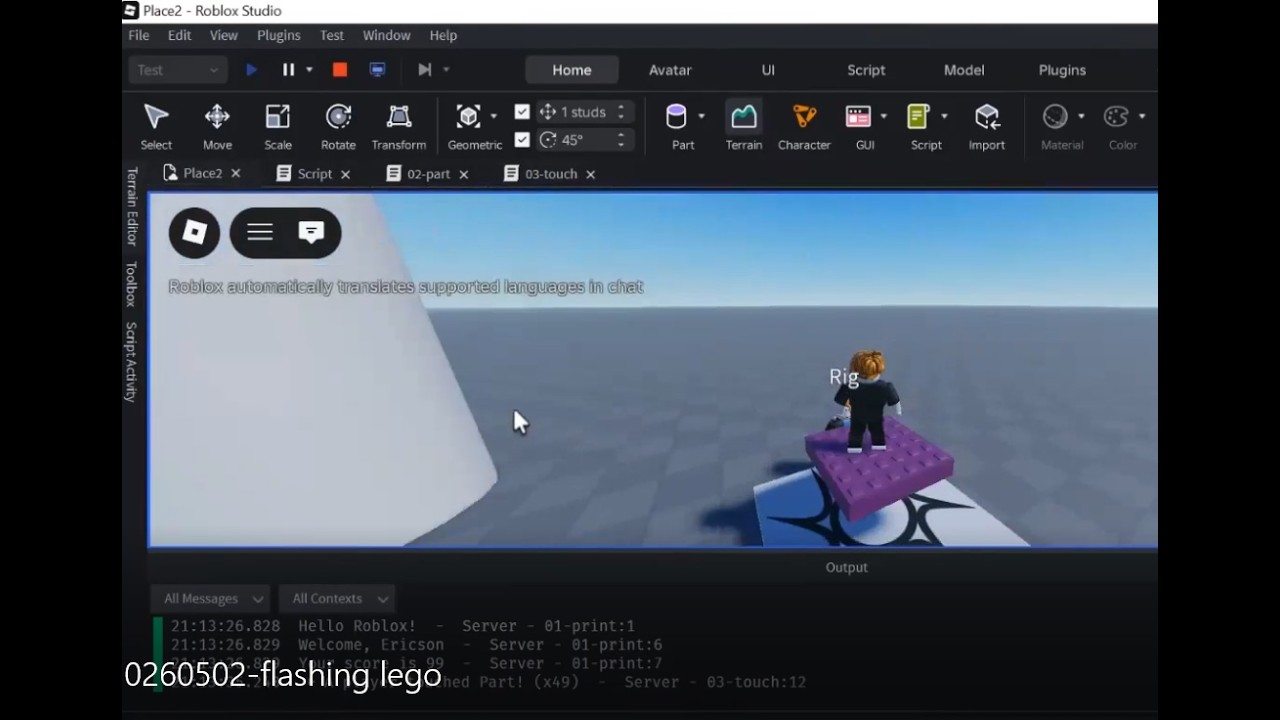Toggle client/server view monitor icon

tap(377, 70)
